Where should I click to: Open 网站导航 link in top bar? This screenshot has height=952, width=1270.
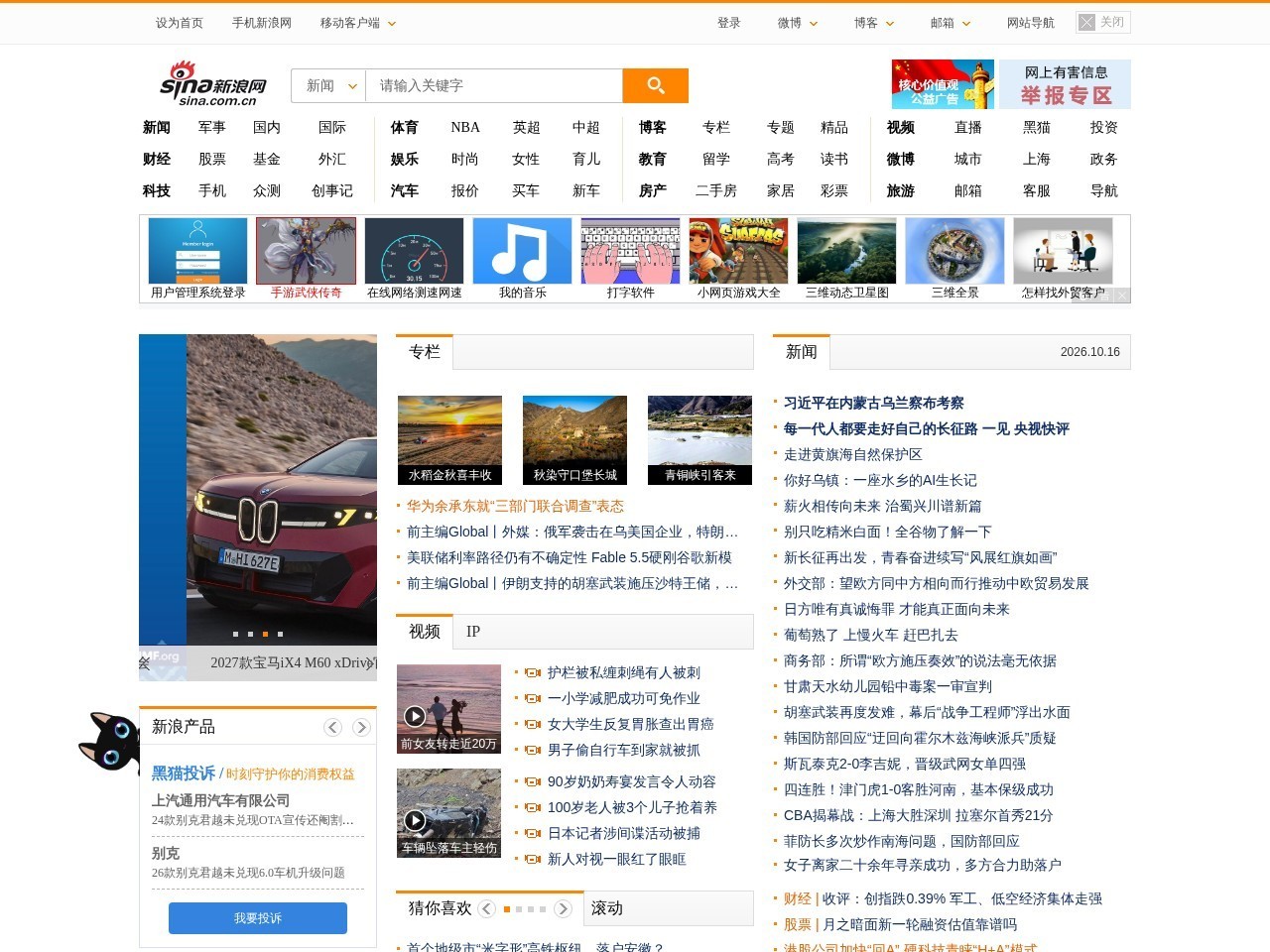(x=1031, y=23)
